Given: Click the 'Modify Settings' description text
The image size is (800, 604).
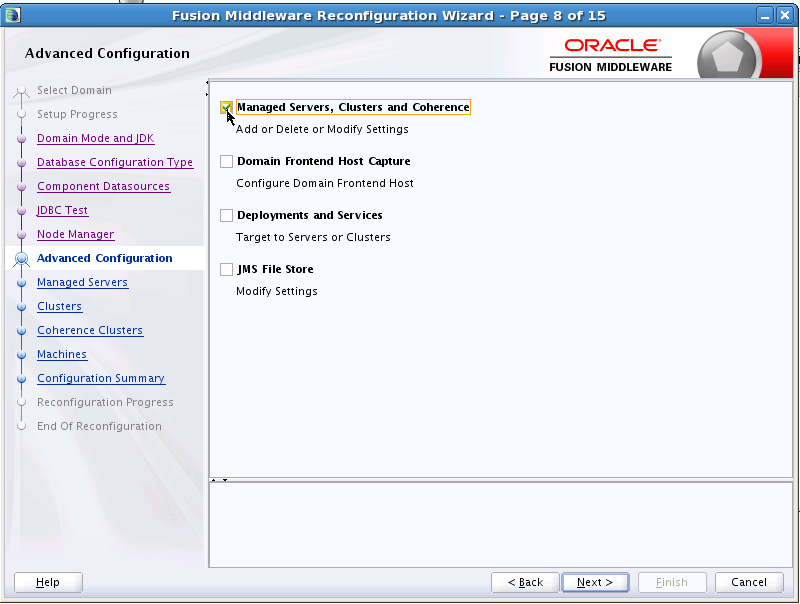Looking at the screenshot, I should coord(277,291).
